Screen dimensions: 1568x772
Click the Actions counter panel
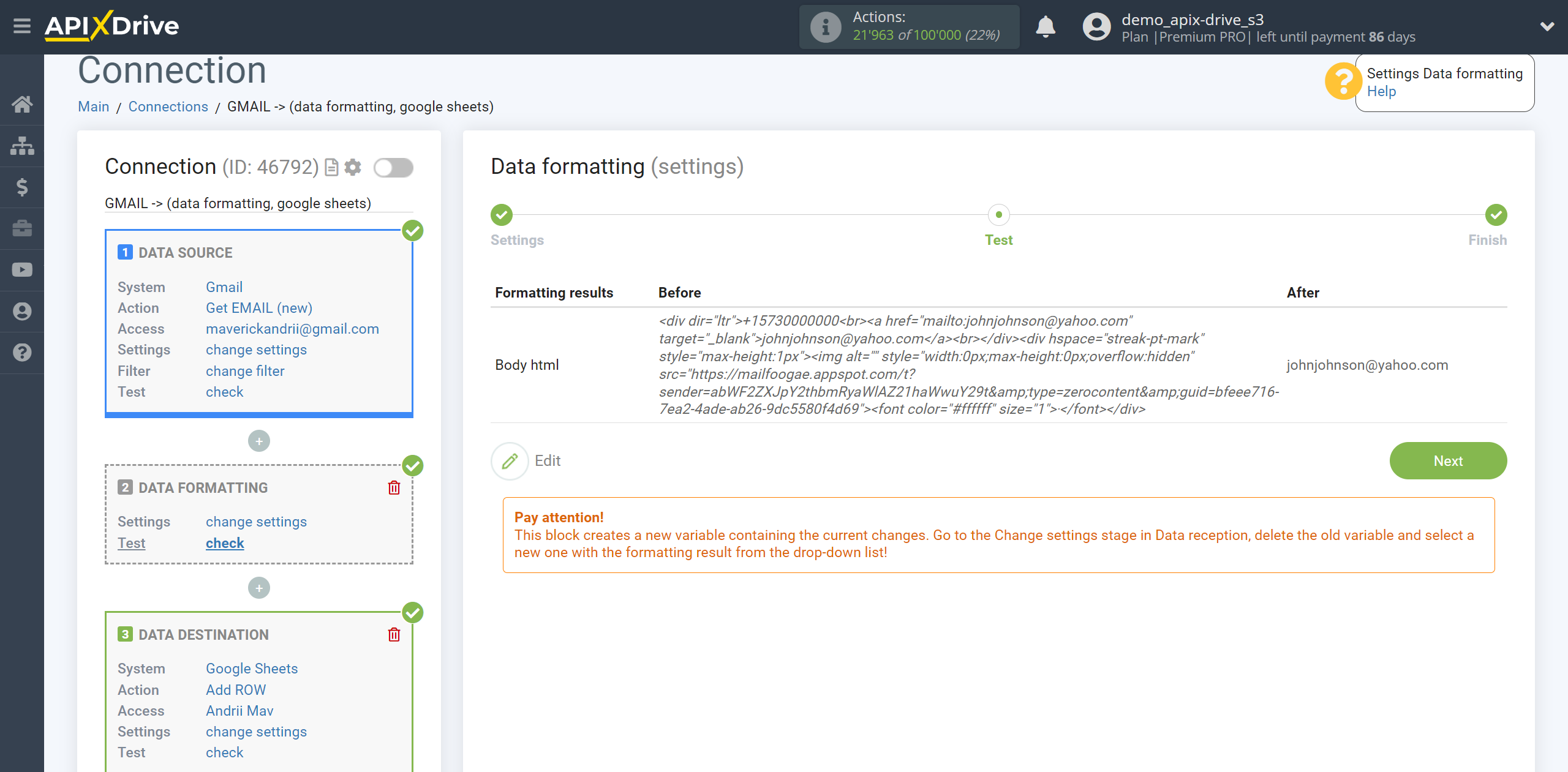(909, 27)
